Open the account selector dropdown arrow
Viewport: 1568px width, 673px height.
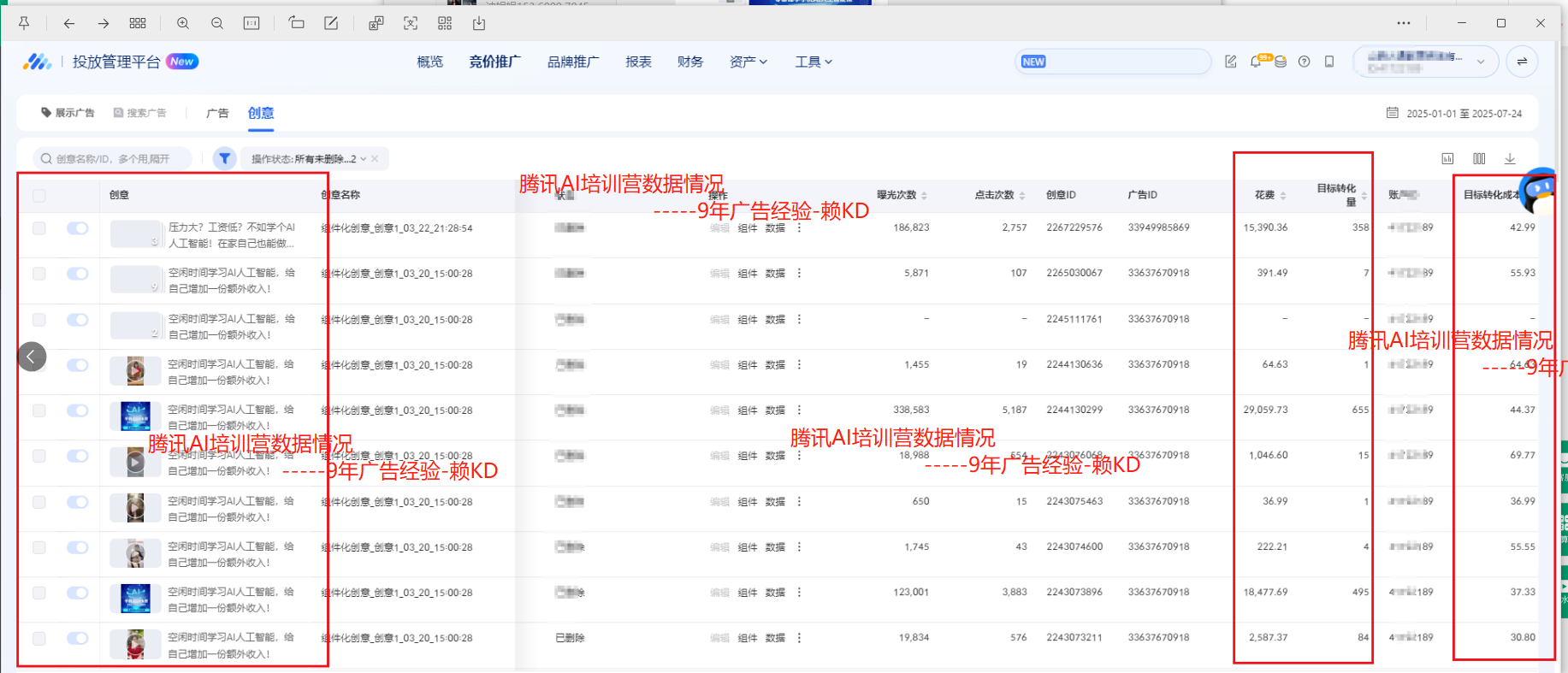coord(1481,62)
